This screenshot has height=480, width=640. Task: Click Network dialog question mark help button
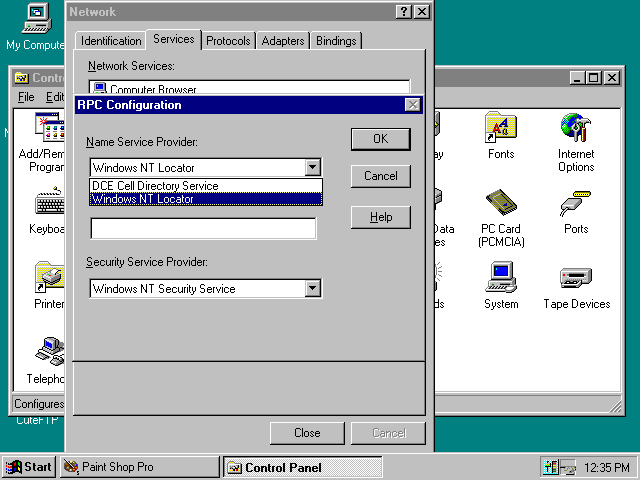(403, 12)
